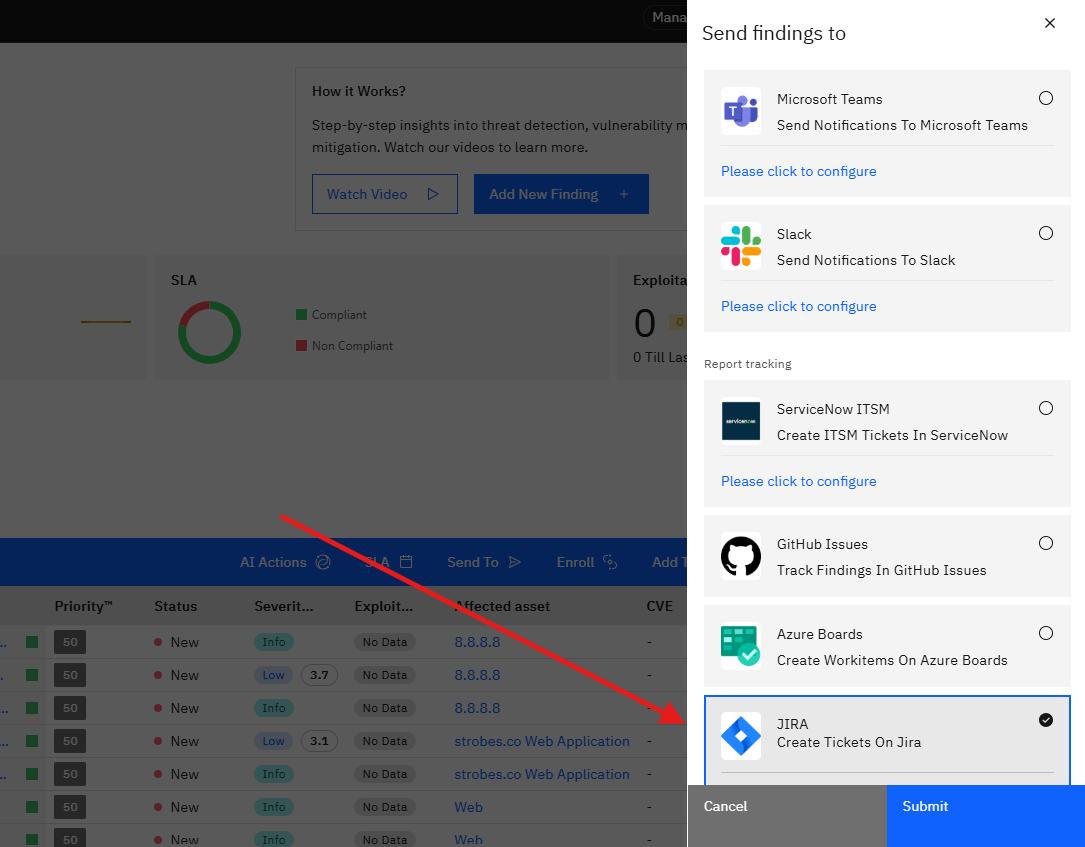Screen dimensions: 1085x847
Task: Click the Low badge beside 3.7
Action: coord(273,675)
